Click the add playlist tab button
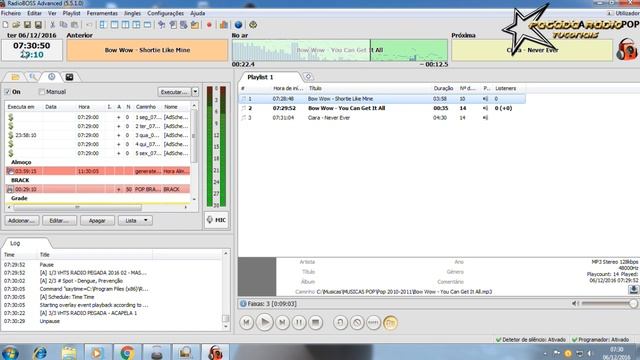 point(308,77)
